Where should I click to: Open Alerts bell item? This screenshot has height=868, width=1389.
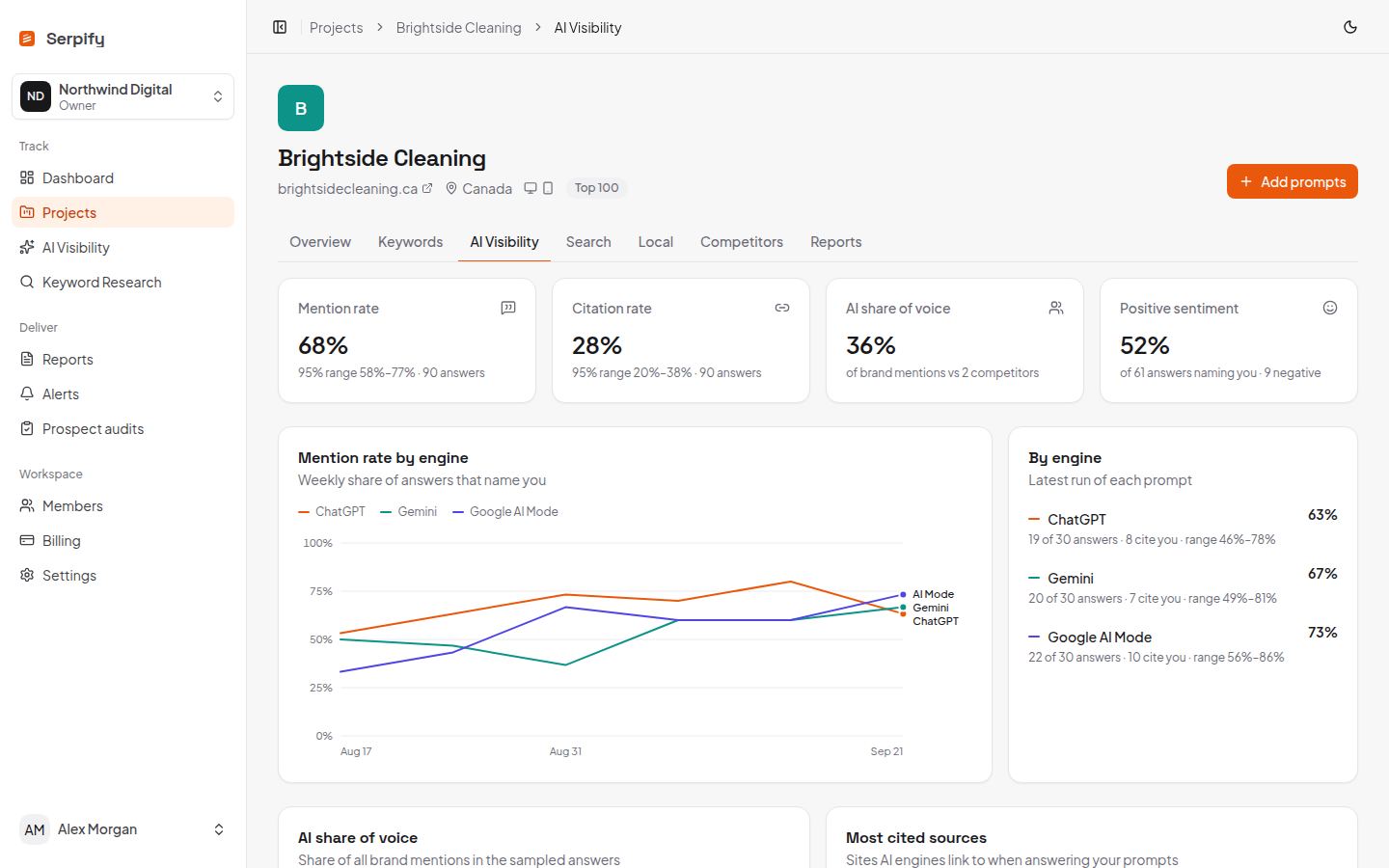[123, 394]
